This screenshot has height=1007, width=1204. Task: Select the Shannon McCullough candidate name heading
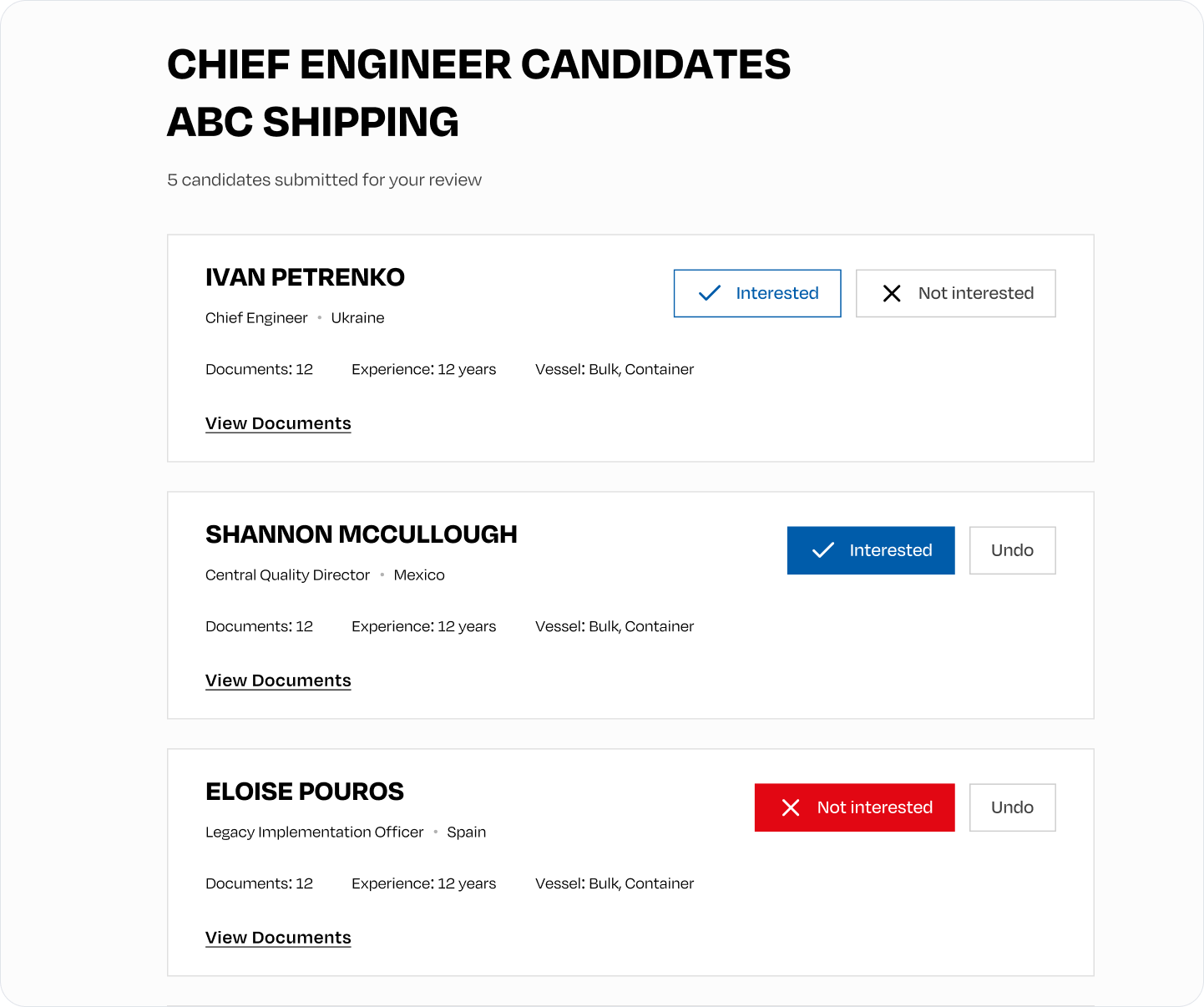pos(362,534)
